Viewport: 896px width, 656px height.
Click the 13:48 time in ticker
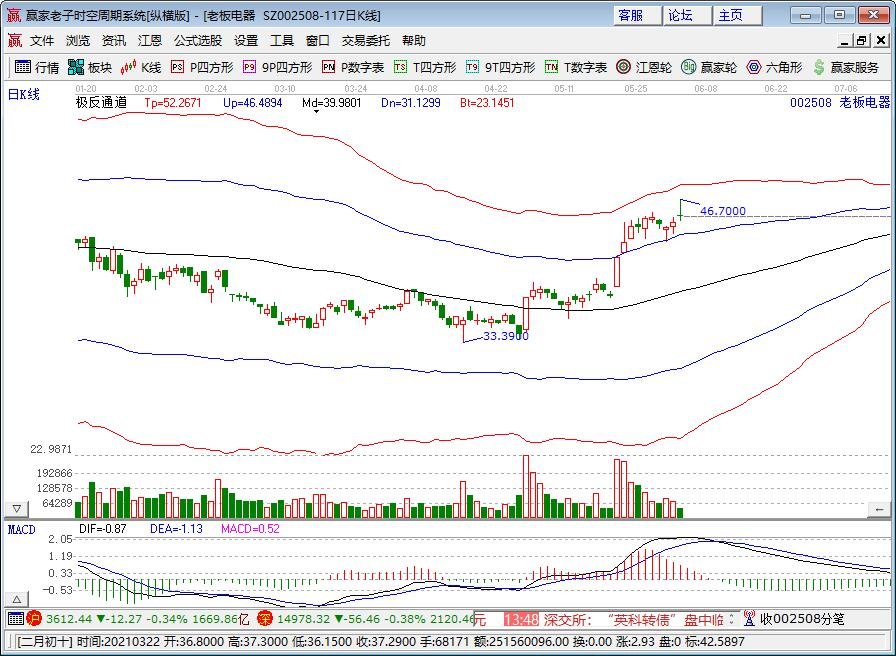[x=521, y=619]
